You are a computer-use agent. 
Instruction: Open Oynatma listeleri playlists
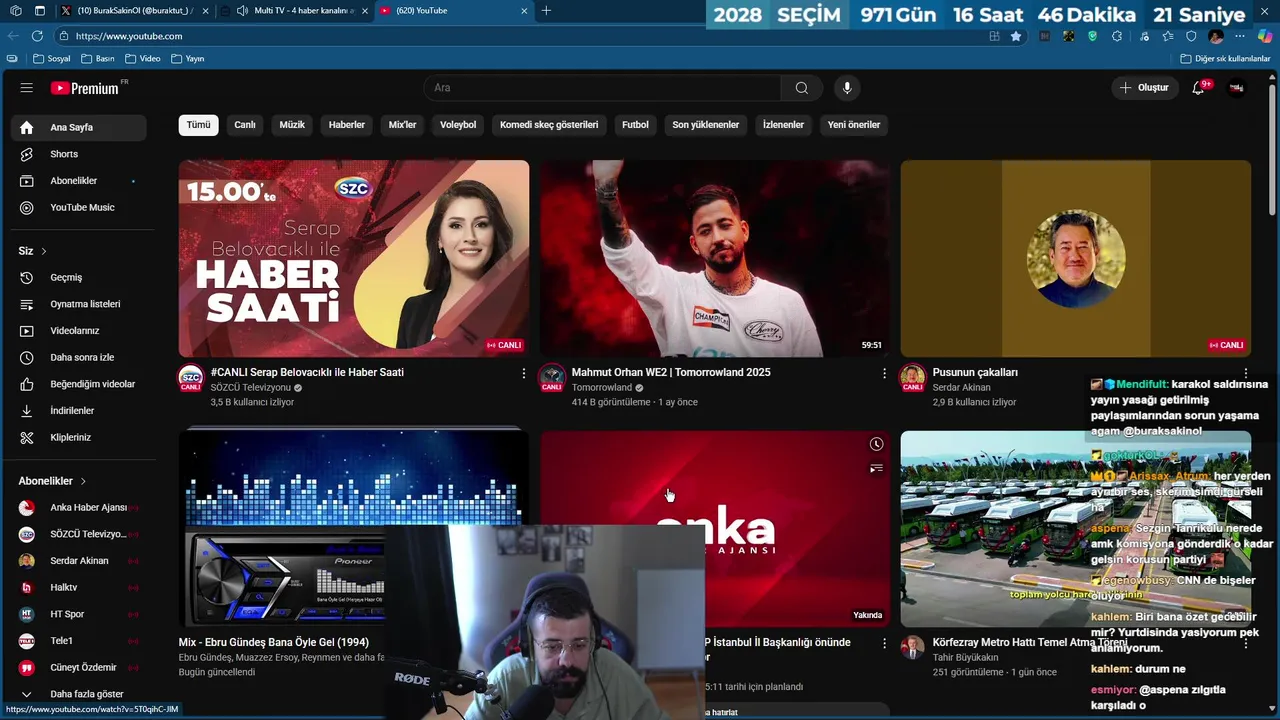coord(78,304)
